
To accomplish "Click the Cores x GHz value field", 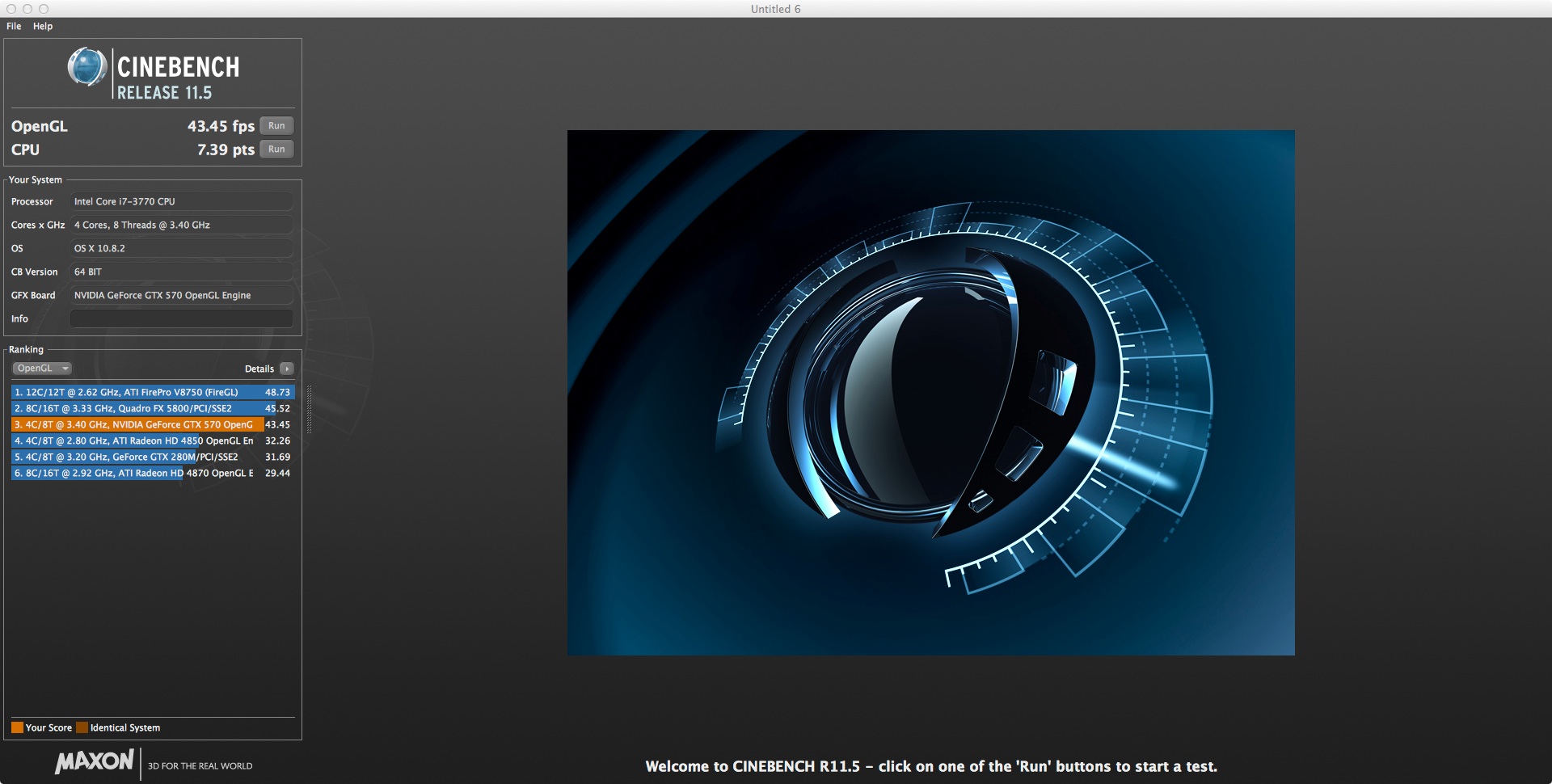I will click(181, 225).
